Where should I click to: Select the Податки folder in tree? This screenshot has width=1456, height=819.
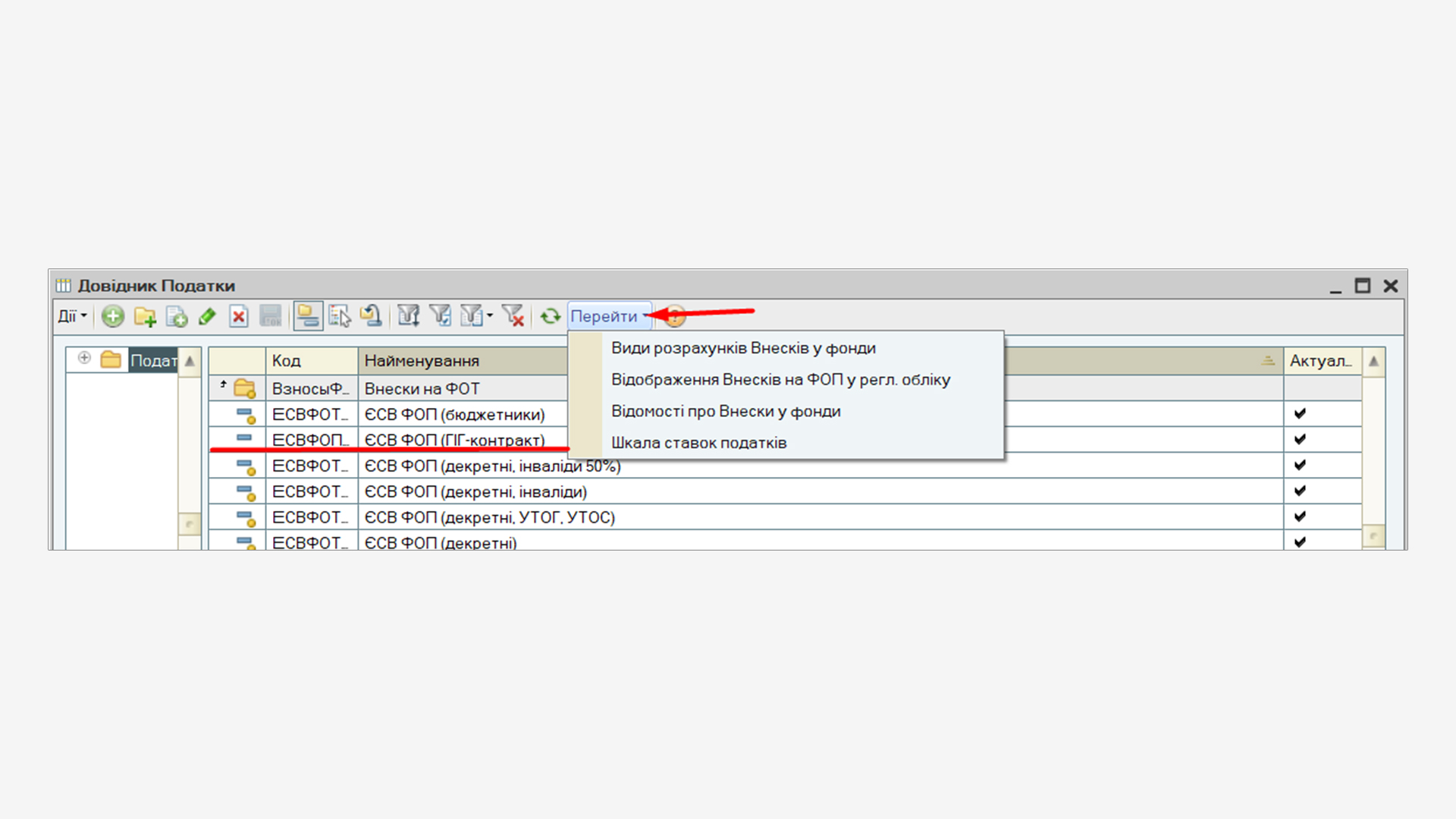click(153, 360)
